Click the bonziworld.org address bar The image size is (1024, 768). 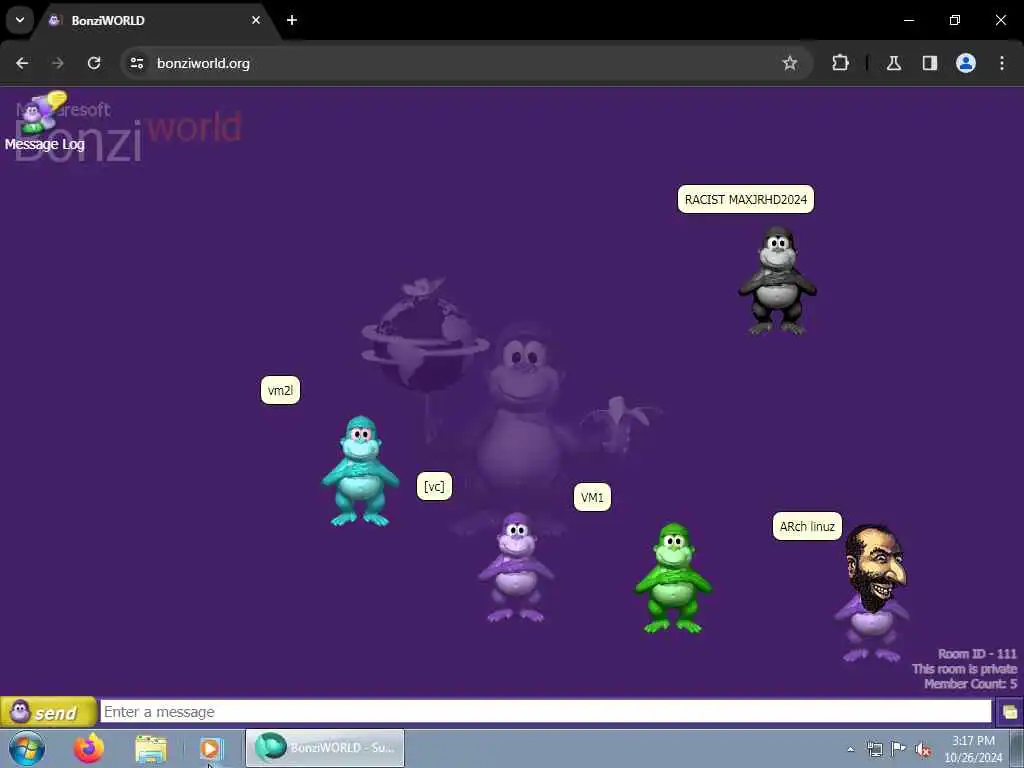(x=466, y=63)
